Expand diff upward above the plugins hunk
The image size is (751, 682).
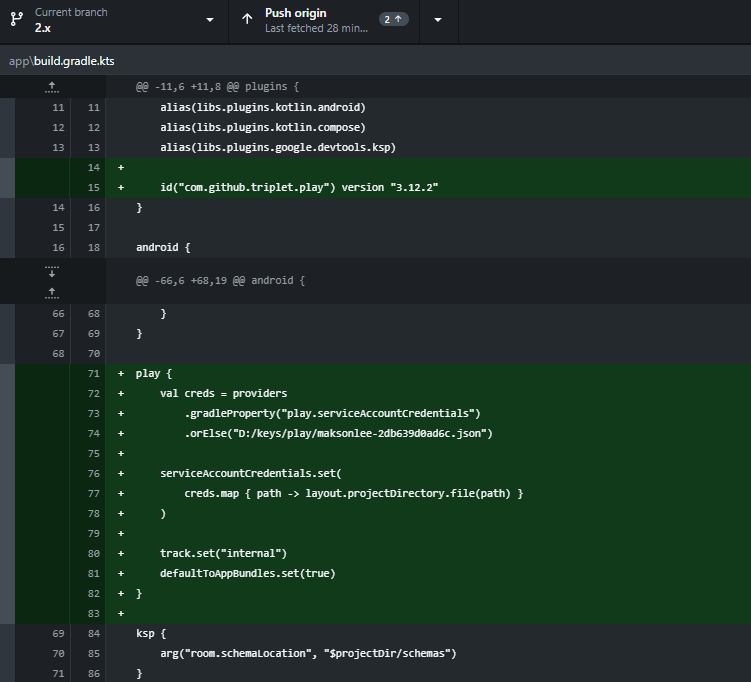(x=52, y=87)
